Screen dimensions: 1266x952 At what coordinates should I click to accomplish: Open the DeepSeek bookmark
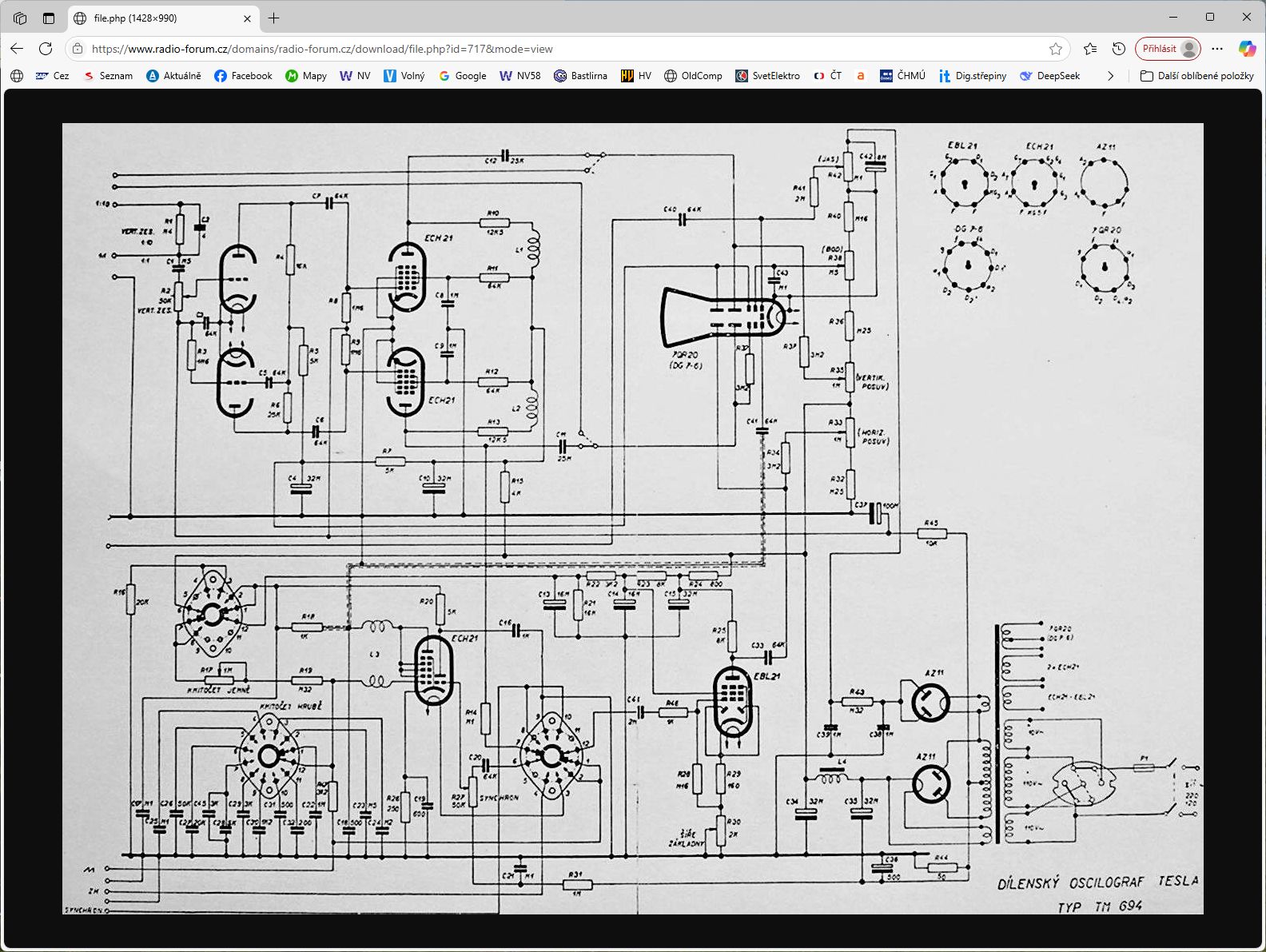pos(1049,76)
